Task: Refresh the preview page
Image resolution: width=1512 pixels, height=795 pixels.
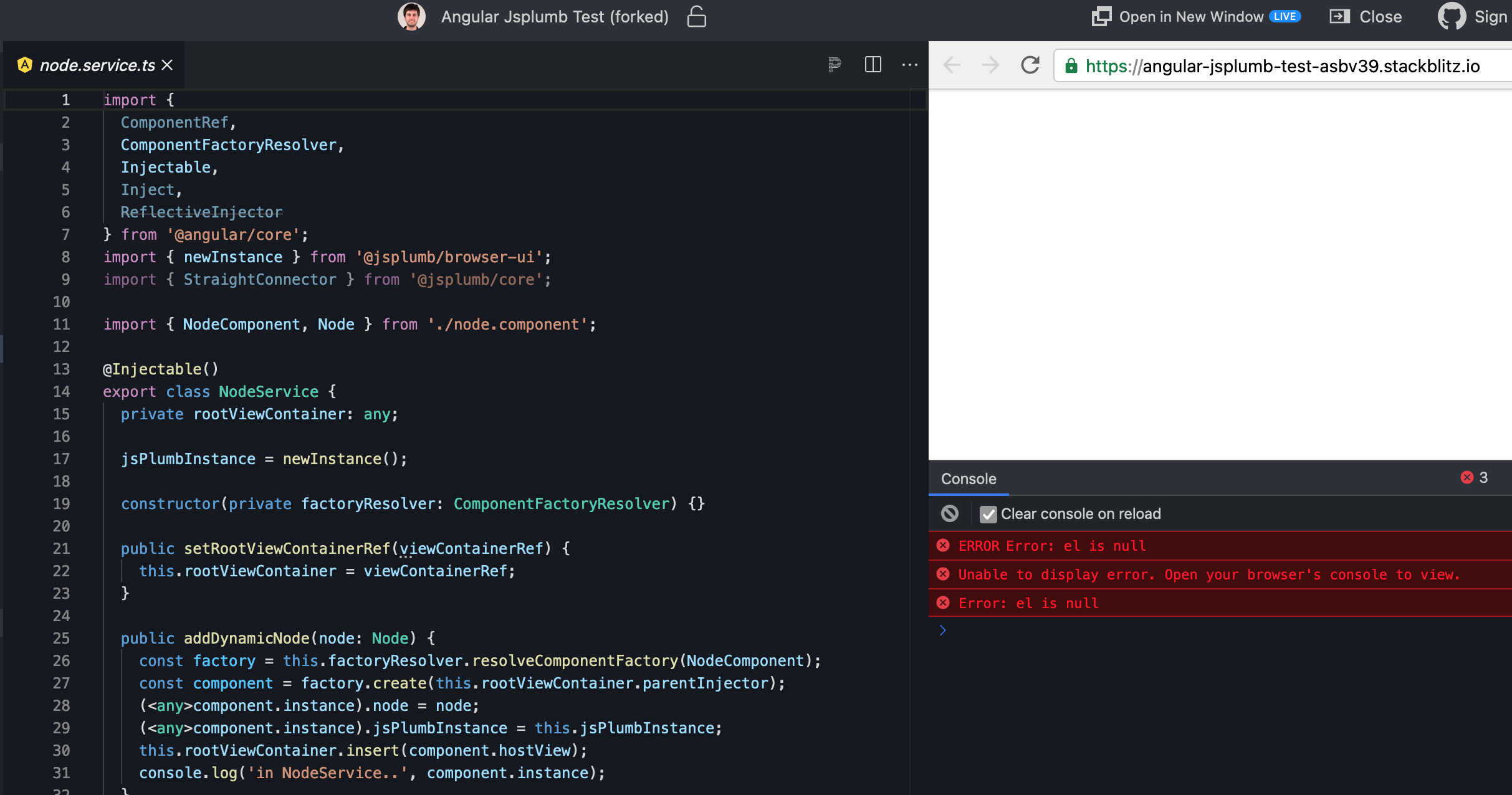Action: (1030, 65)
